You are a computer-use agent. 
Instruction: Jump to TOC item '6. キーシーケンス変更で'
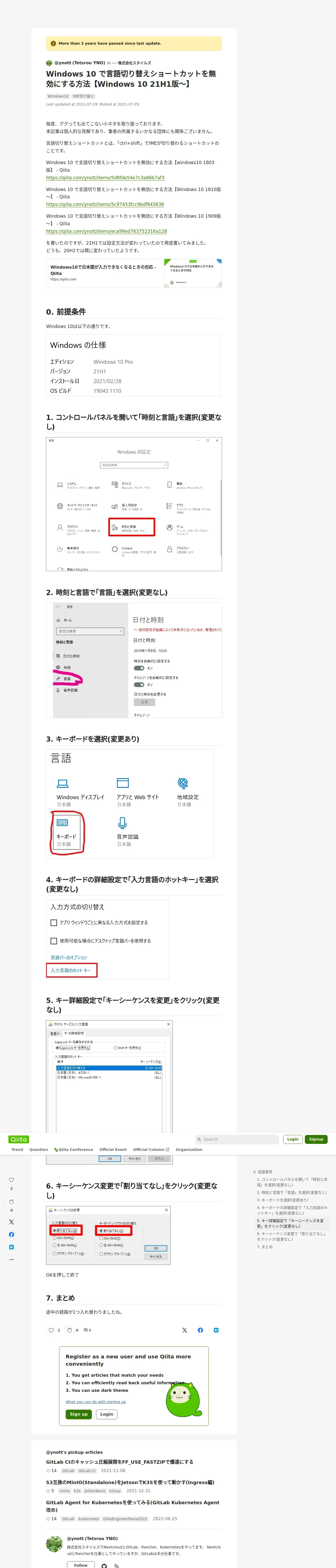pyautogui.click(x=292, y=1236)
